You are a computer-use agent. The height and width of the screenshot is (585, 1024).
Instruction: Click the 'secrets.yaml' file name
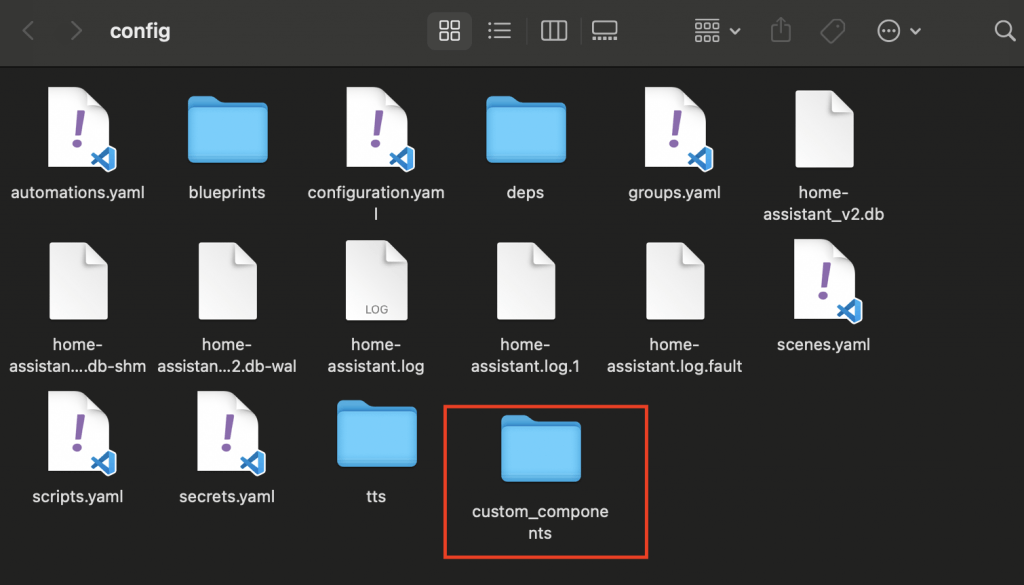[227, 497]
